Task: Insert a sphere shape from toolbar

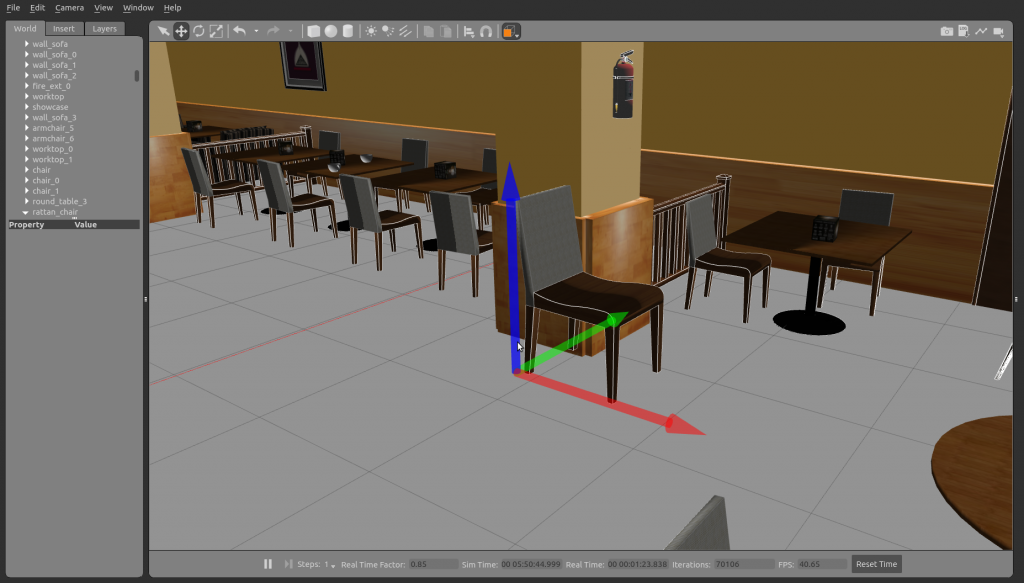Action: [331, 31]
